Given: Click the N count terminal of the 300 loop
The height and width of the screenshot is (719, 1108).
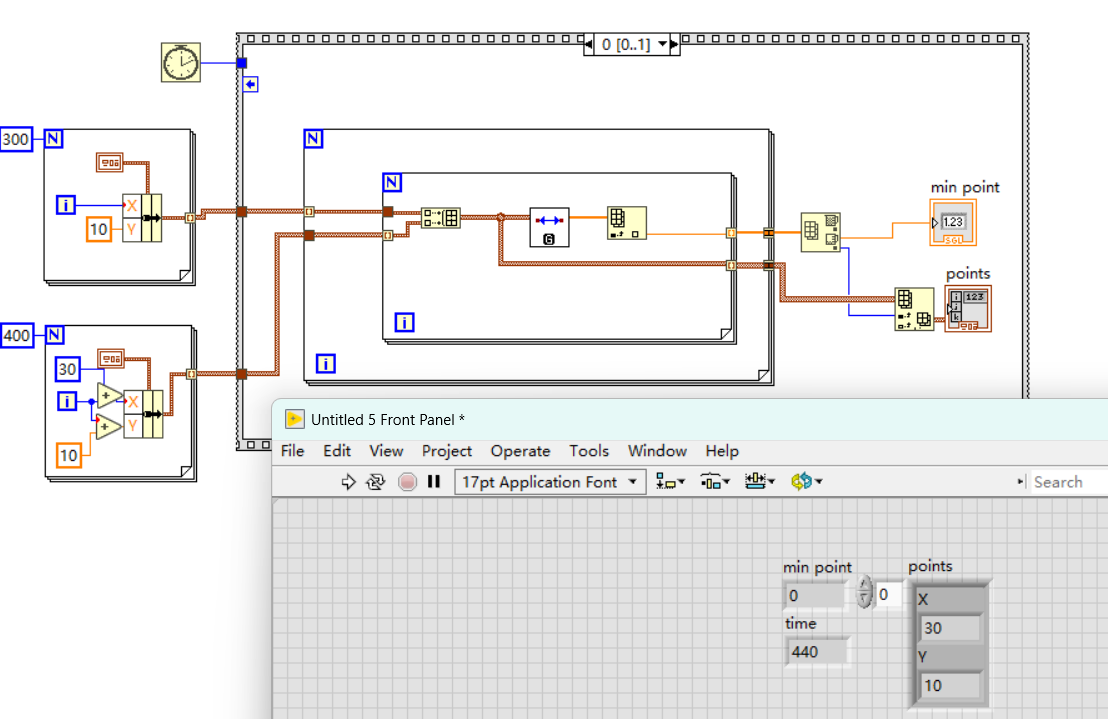Looking at the screenshot, I should (54, 138).
